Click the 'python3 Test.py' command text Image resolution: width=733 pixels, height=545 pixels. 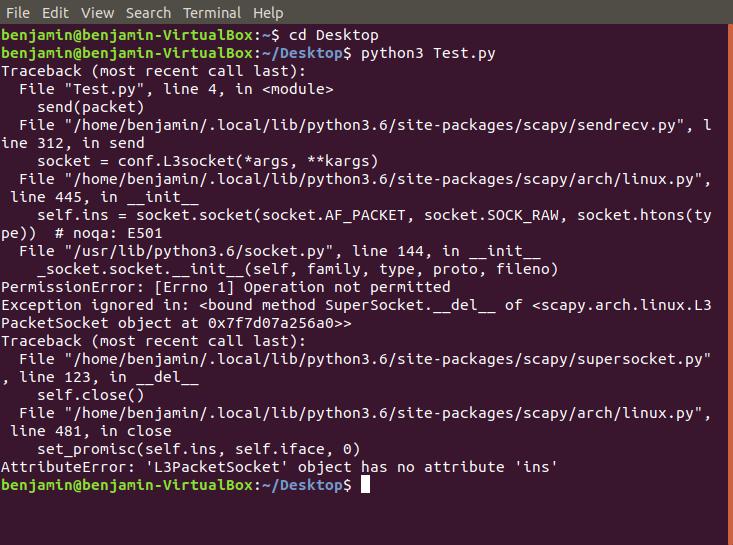click(428, 53)
